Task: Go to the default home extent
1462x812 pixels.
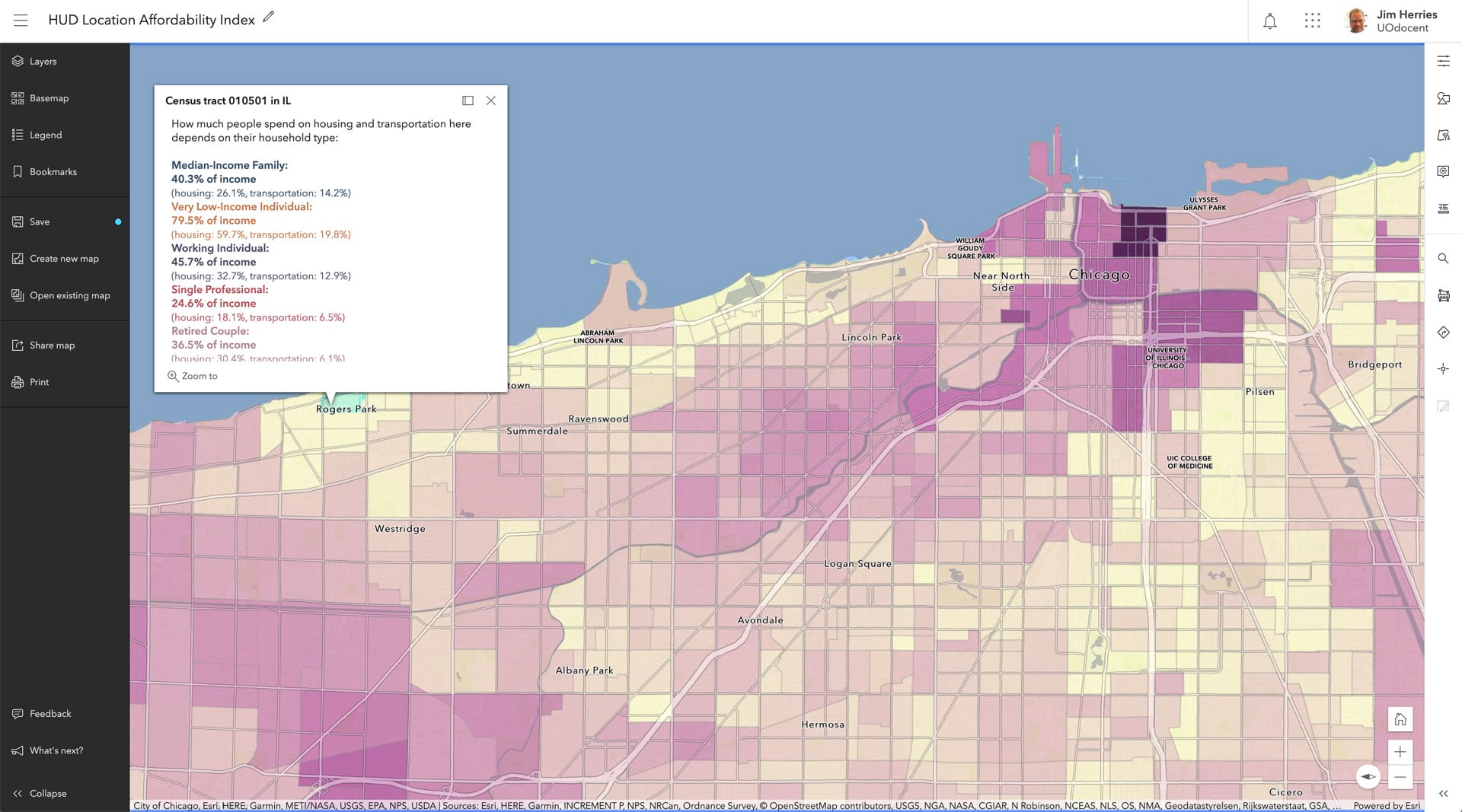Action: (1400, 719)
